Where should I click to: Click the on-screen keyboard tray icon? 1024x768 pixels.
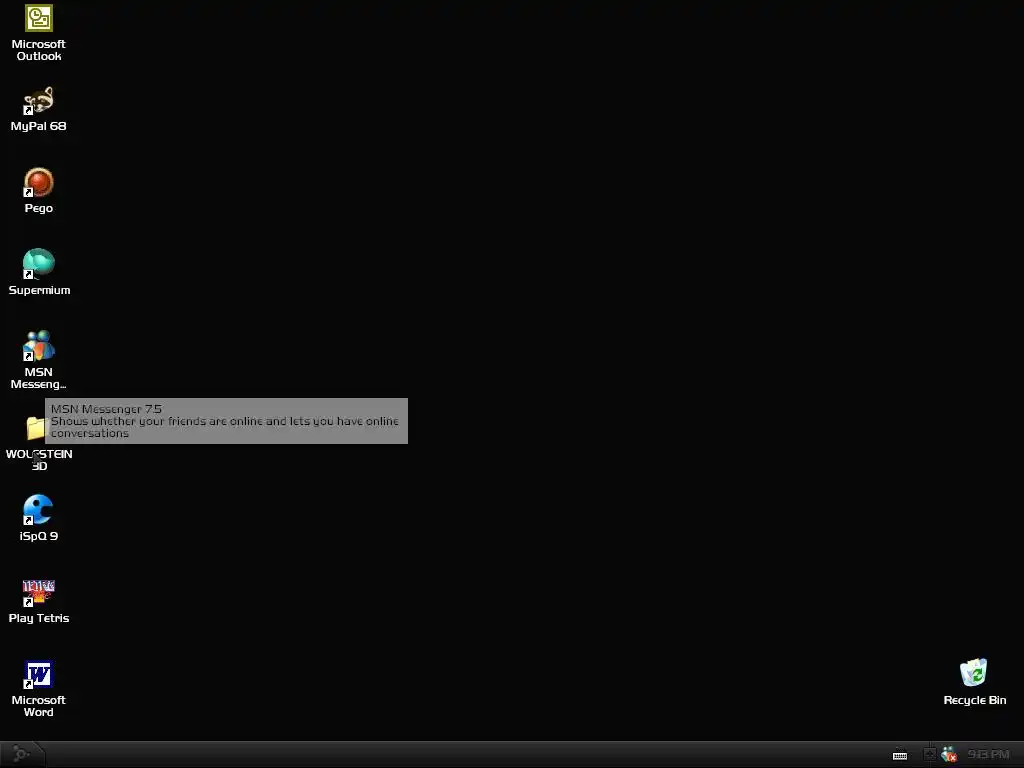[900, 755]
